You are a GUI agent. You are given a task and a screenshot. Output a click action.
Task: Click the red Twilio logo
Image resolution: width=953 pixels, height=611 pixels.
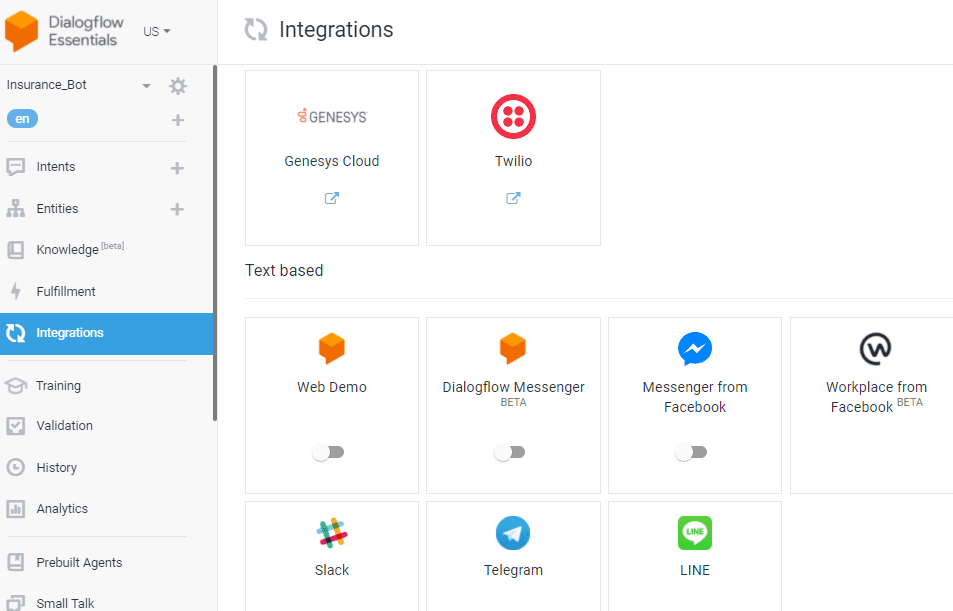point(514,116)
